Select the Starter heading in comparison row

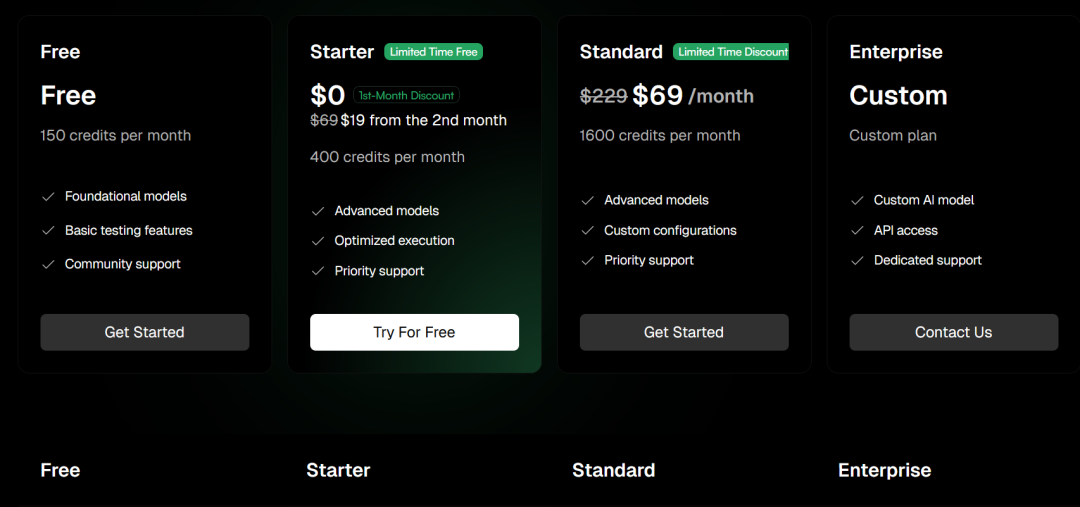coord(338,470)
